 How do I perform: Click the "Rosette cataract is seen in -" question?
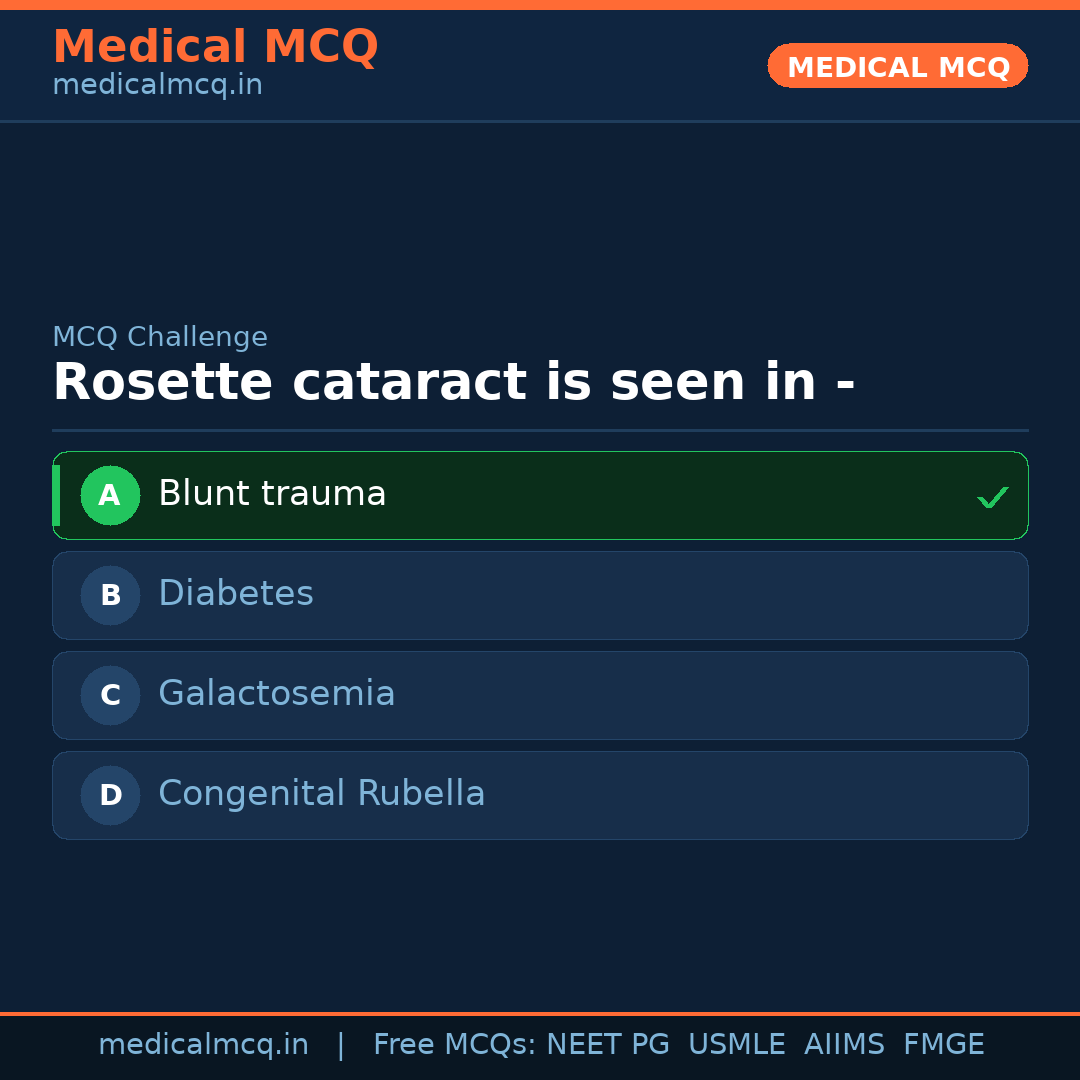pyautogui.click(x=453, y=383)
